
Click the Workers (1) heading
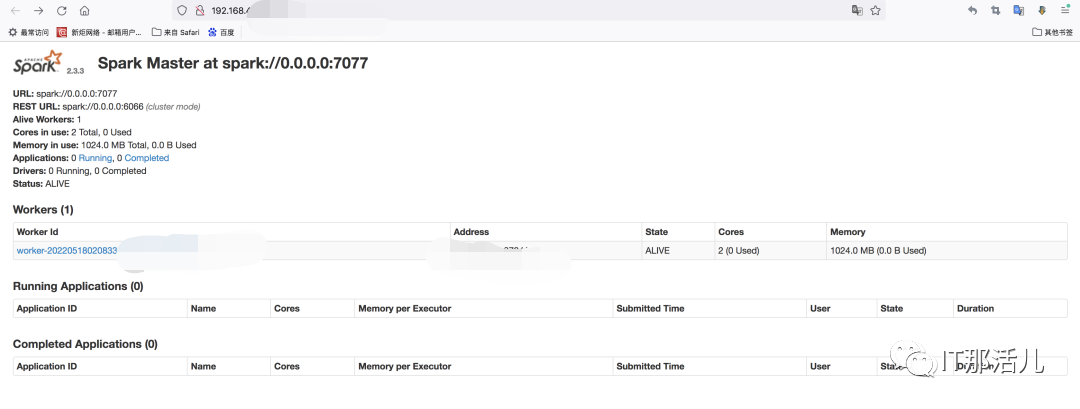pos(43,209)
